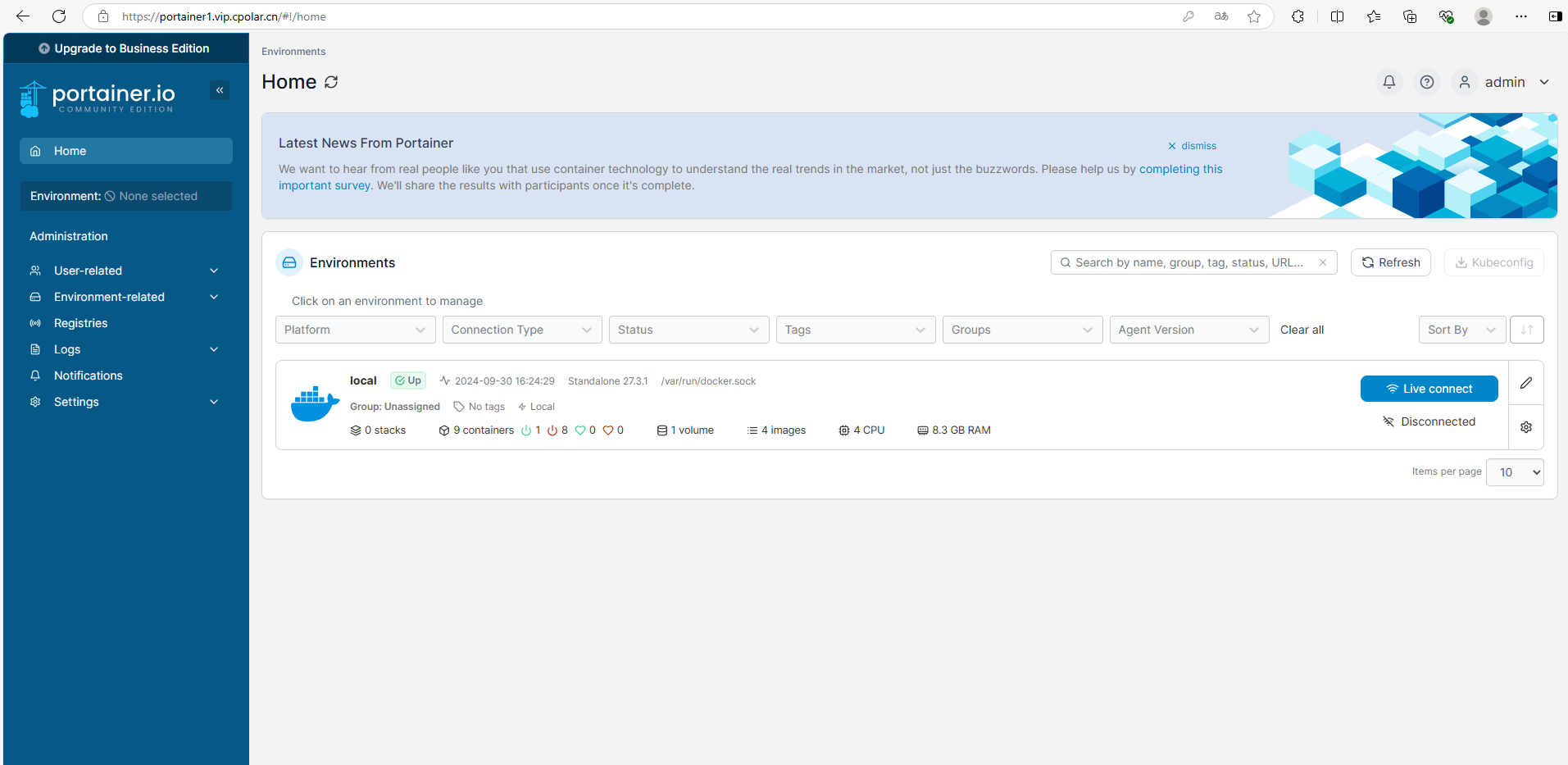
Task: Click the Refresh environments button
Action: pyautogui.click(x=1391, y=262)
